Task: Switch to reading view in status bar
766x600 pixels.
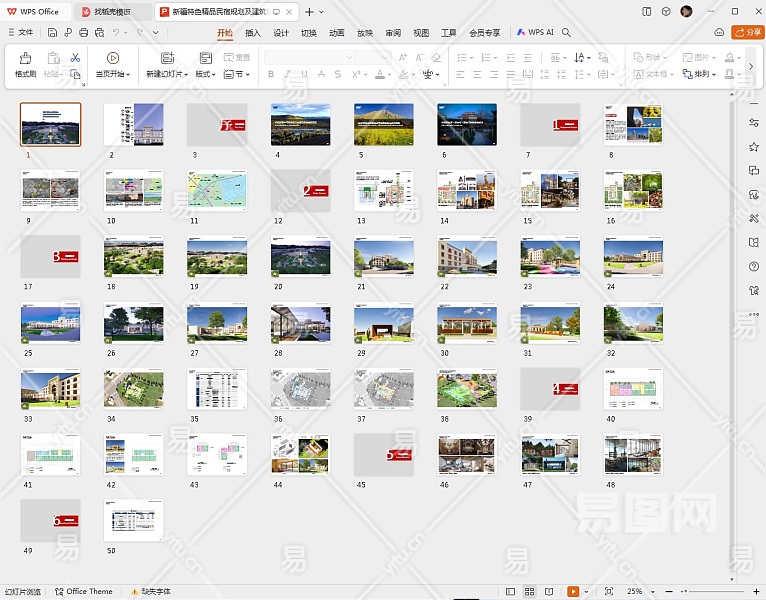Action: (549, 592)
